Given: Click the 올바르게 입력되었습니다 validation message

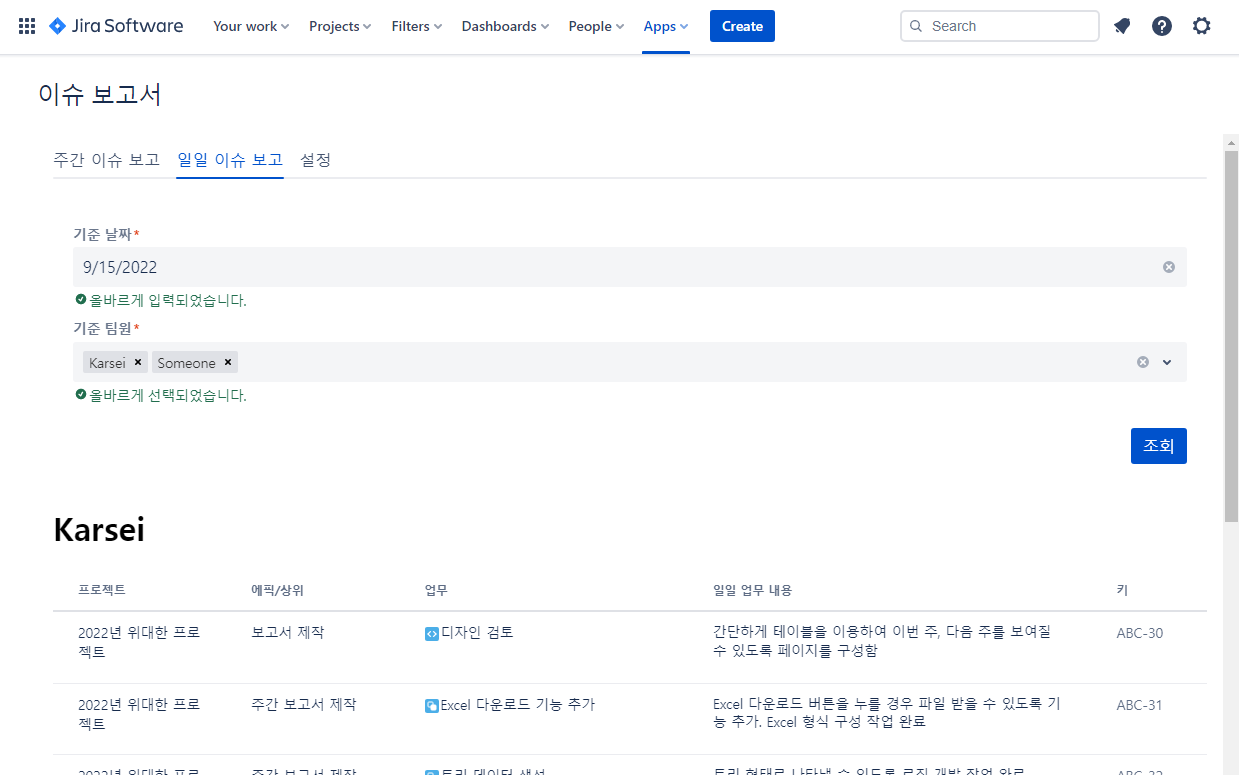Looking at the screenshot, I should tap(168, 300).
